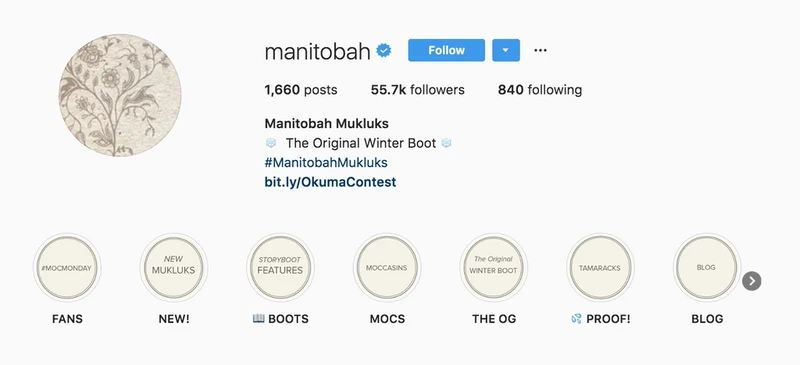Click the blue verified badge next to manitobah
This screenshot has height=365, width=800.
tap(384, 51)
